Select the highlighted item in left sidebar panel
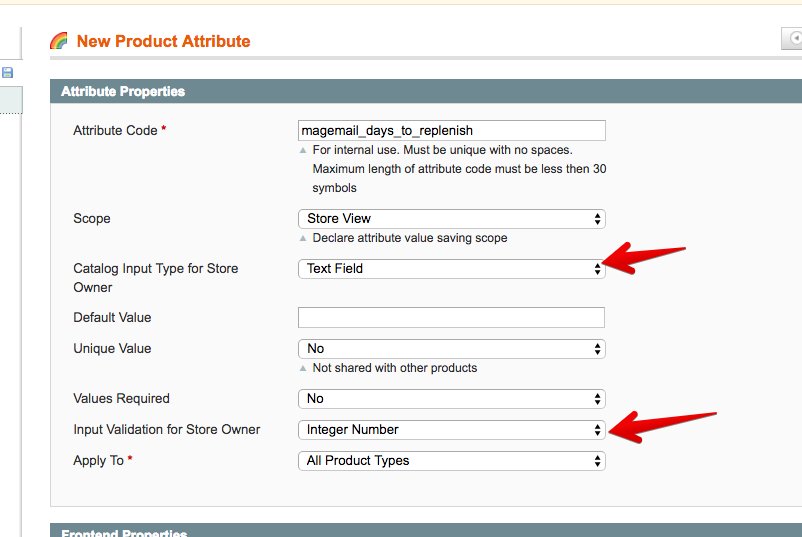The width and height of the screenshot is (802, 537). [x=10, y=99]
